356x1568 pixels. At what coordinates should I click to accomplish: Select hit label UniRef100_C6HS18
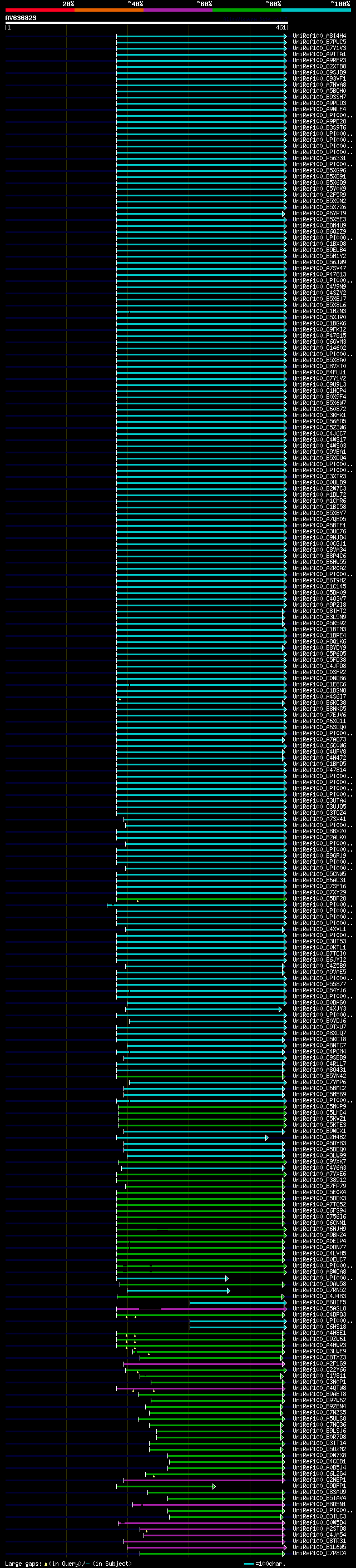319,1327
